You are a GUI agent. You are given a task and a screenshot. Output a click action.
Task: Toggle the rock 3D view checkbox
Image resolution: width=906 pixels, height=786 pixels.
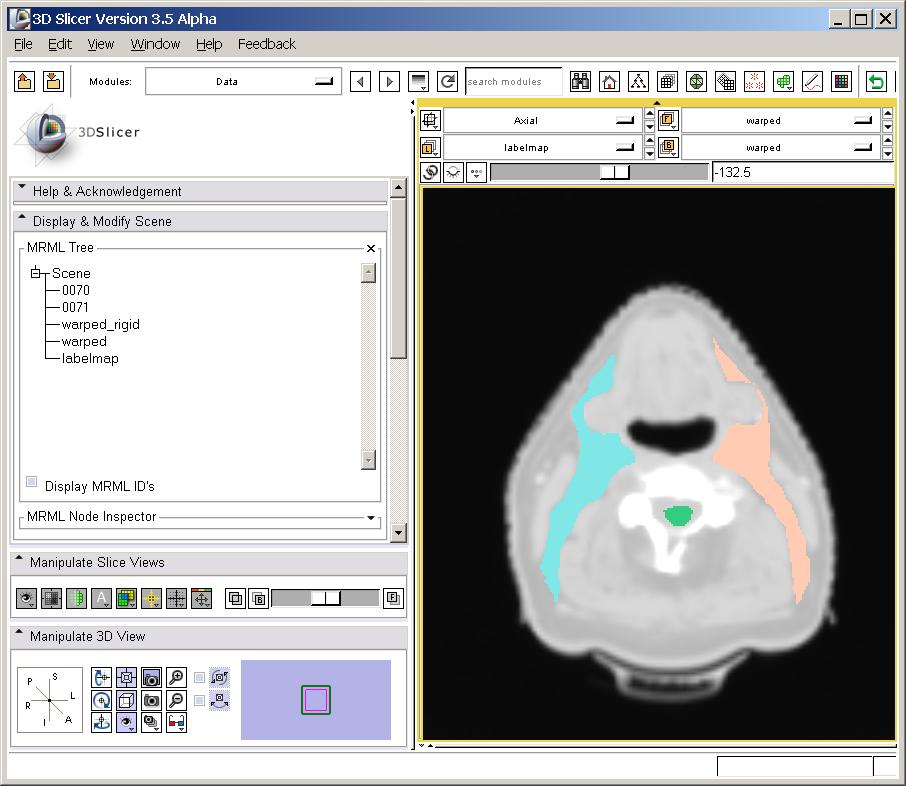point(200,700)
